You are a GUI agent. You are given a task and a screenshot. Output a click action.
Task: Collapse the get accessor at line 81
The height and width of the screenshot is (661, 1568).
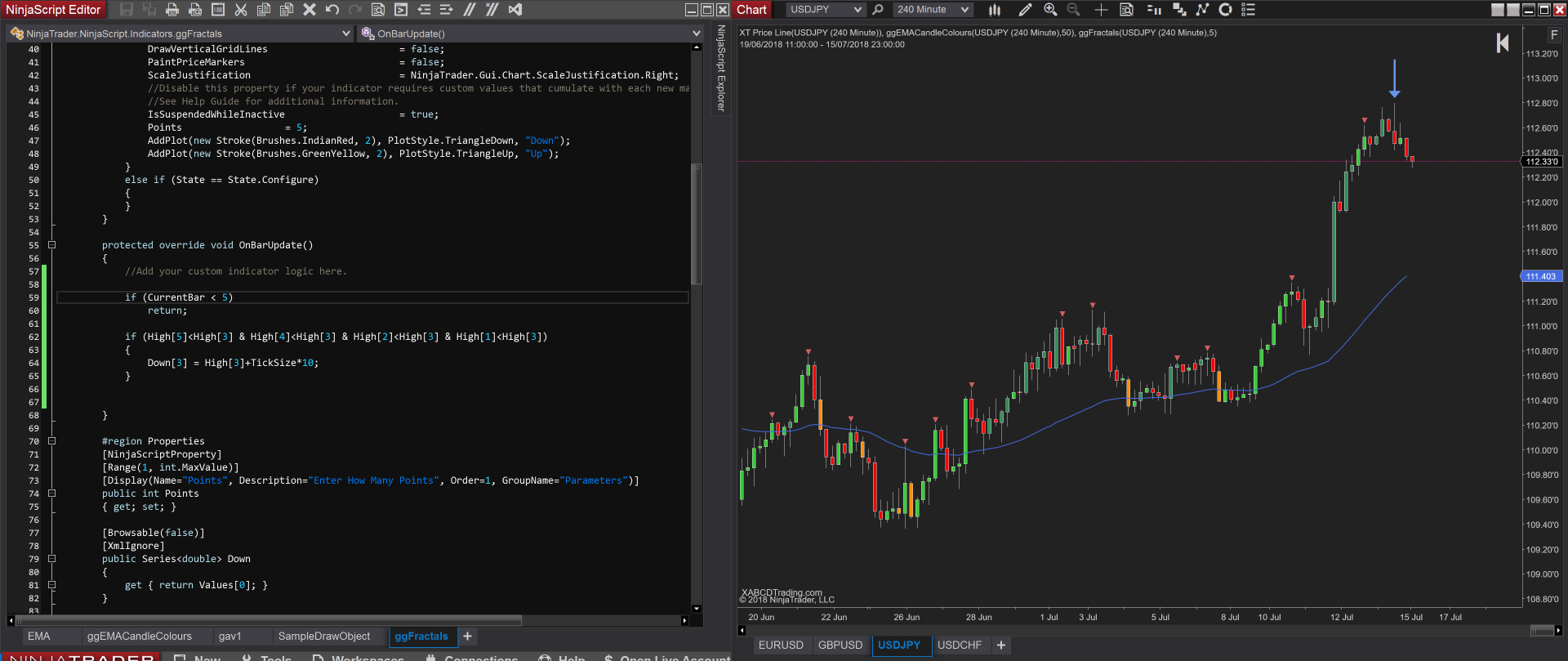51,585
